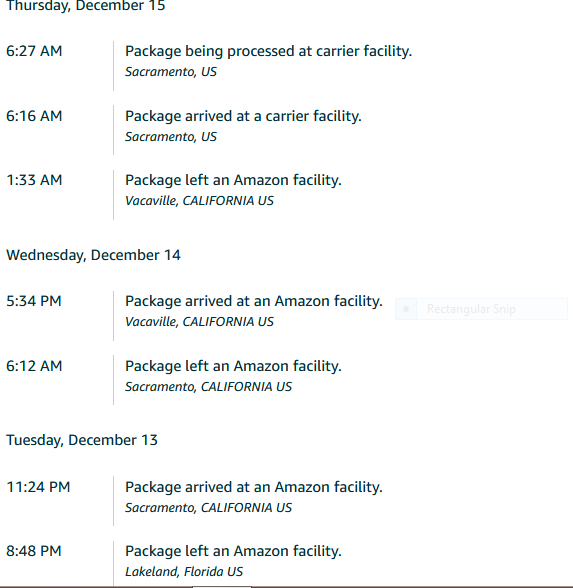Click the 6:16 AM timestamp
The width and height of the screenshot is (573, 588).
click(34, 116)
